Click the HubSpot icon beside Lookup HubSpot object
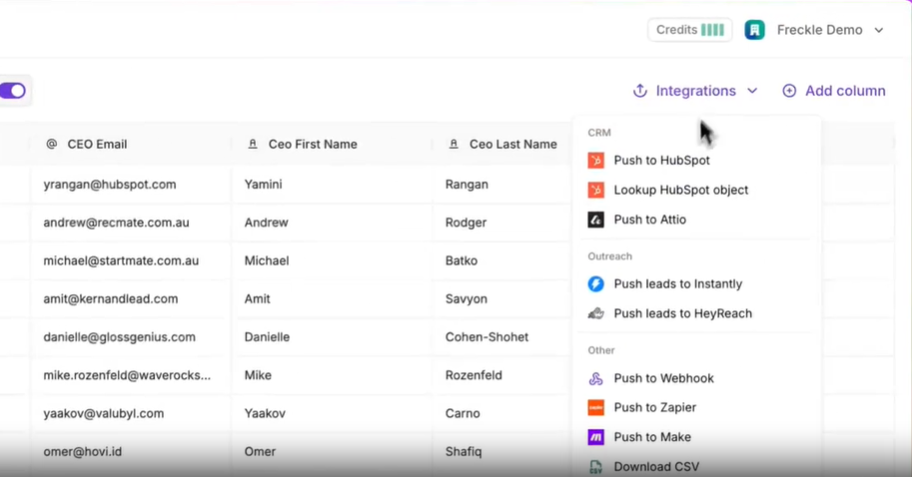 [596, 190]
